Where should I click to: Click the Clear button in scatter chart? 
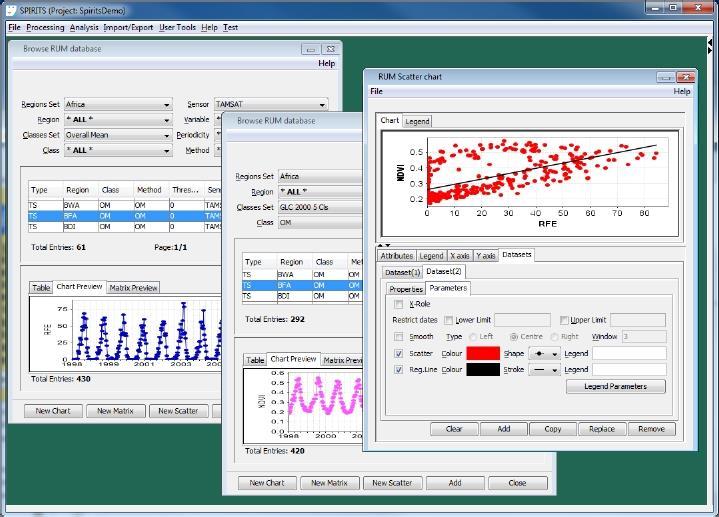454,429
